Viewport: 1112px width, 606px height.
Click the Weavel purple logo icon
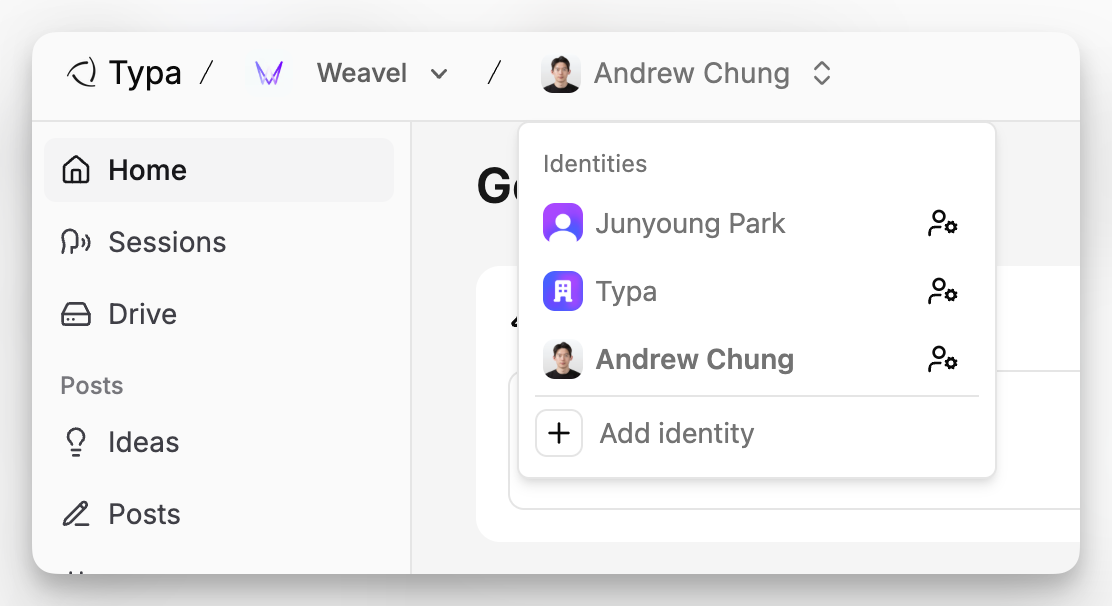point(269,73)
